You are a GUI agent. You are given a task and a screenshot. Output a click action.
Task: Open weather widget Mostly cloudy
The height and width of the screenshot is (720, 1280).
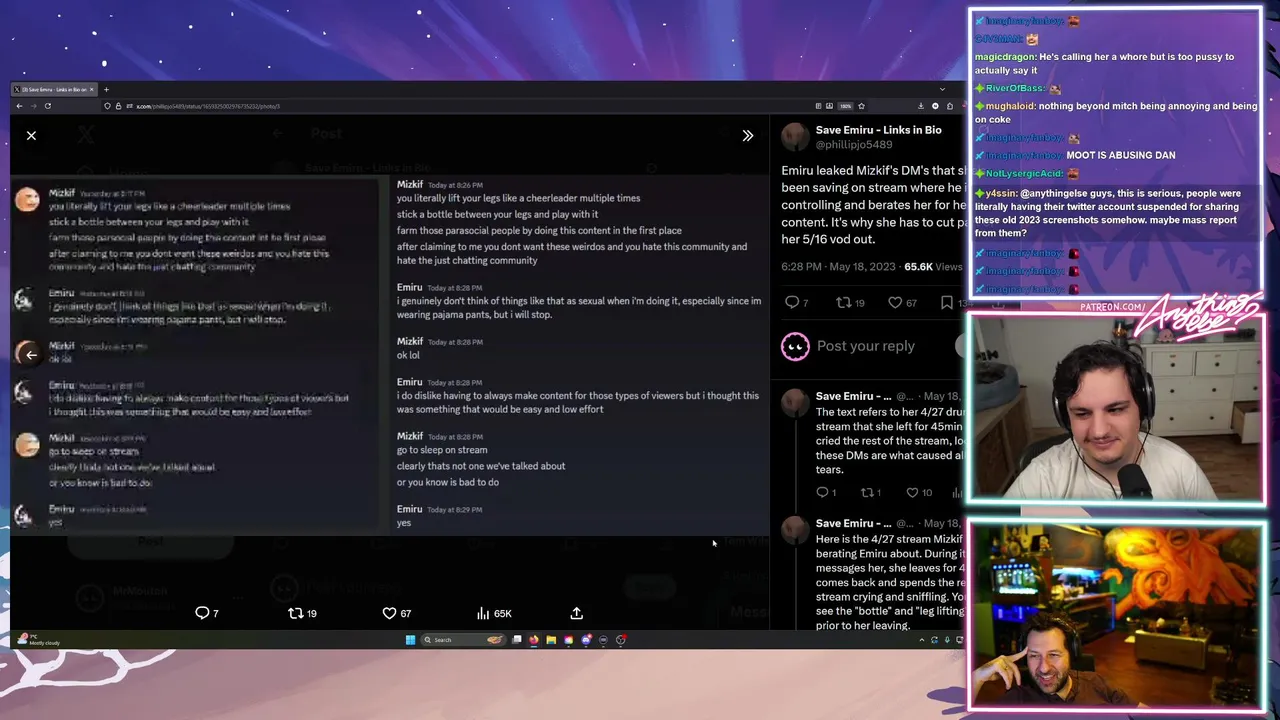40,640
